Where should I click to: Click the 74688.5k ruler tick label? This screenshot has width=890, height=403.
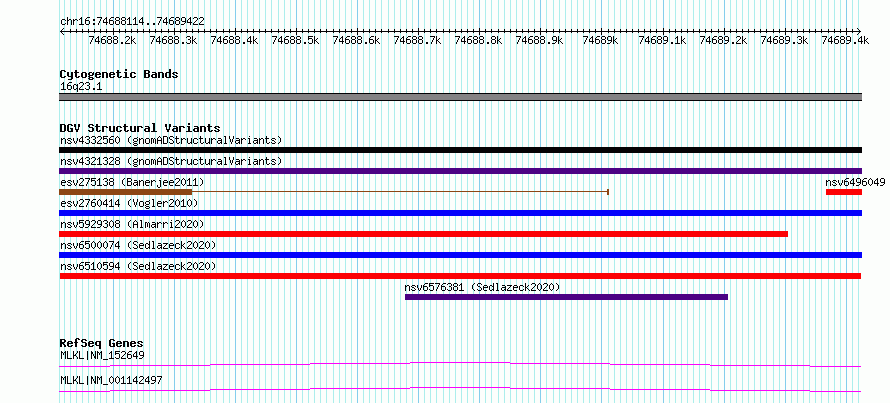tap(296, 40)
